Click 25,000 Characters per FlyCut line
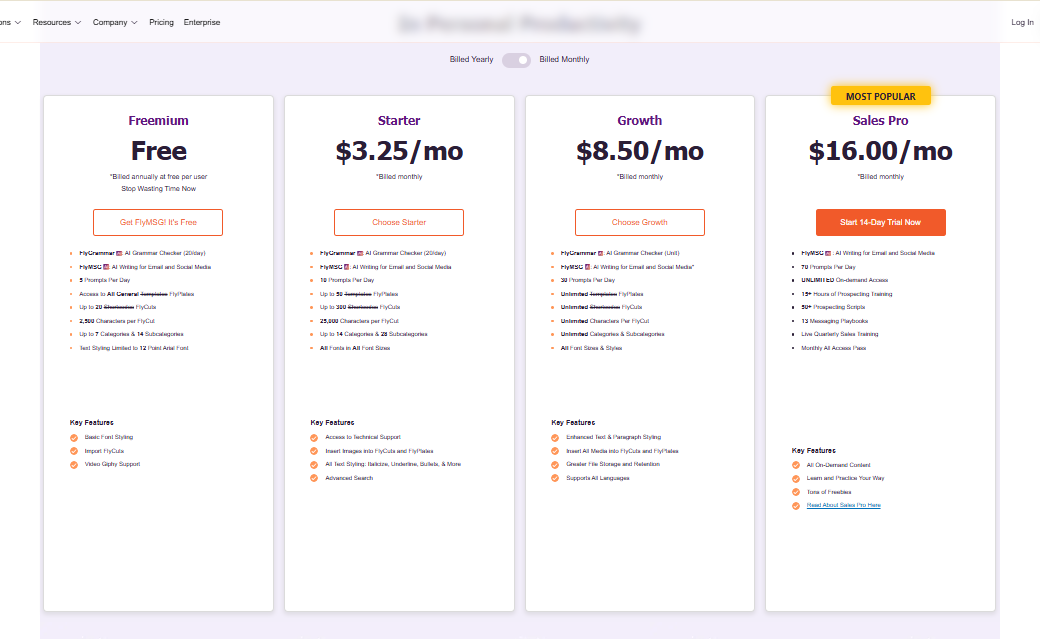The image size is (1040, 639). pos(359,320)
